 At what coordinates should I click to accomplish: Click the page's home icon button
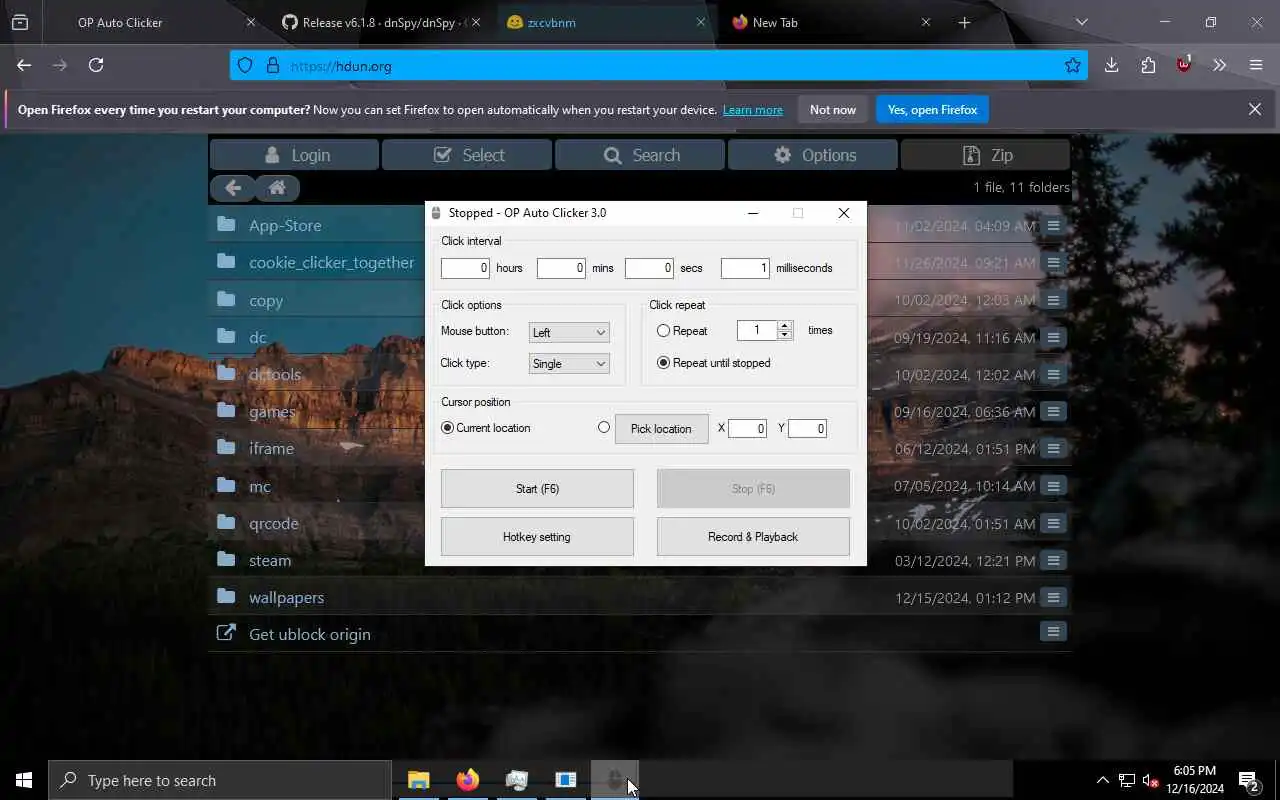point(277,187)
